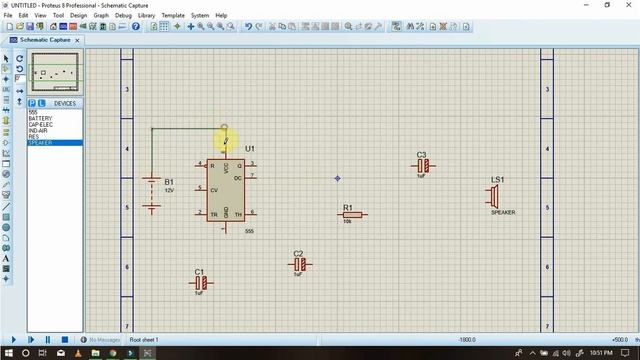
Task: Open the File menu
Action: point(8,16)
